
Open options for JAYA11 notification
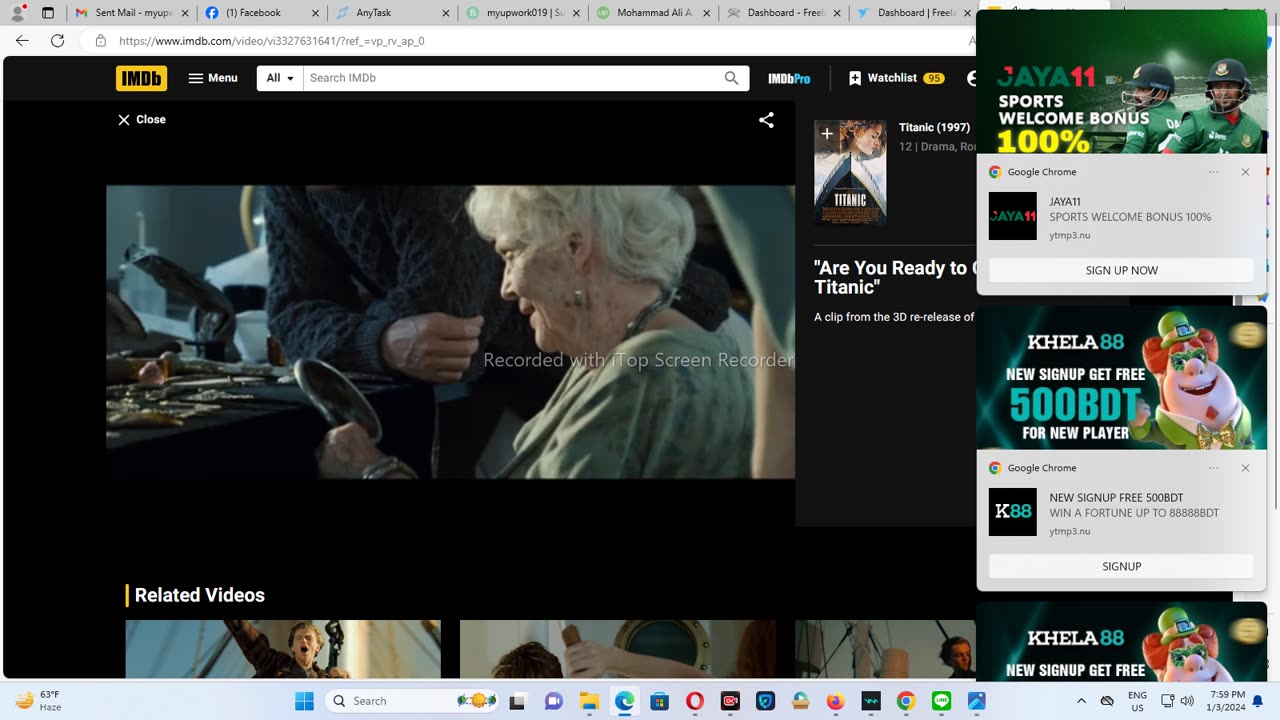[x=1213, y=172]
